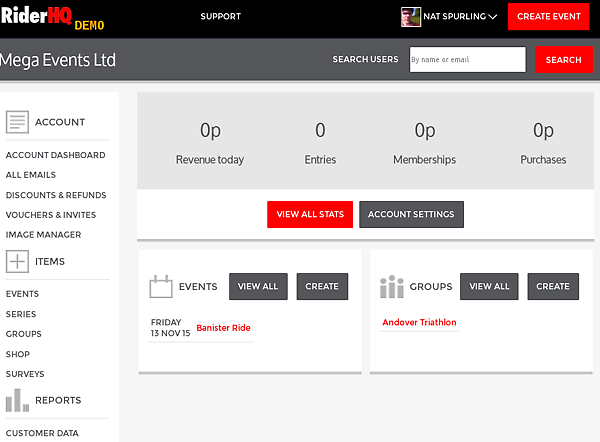The image size is (600, 442).
Task: Select Series in the sidebar
Action: click(x=21, y=314)
